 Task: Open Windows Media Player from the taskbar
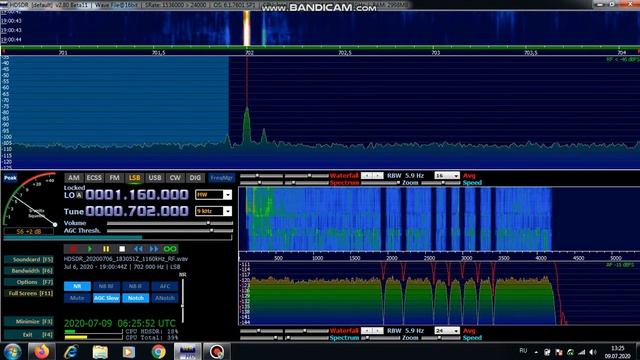point(129,351)
